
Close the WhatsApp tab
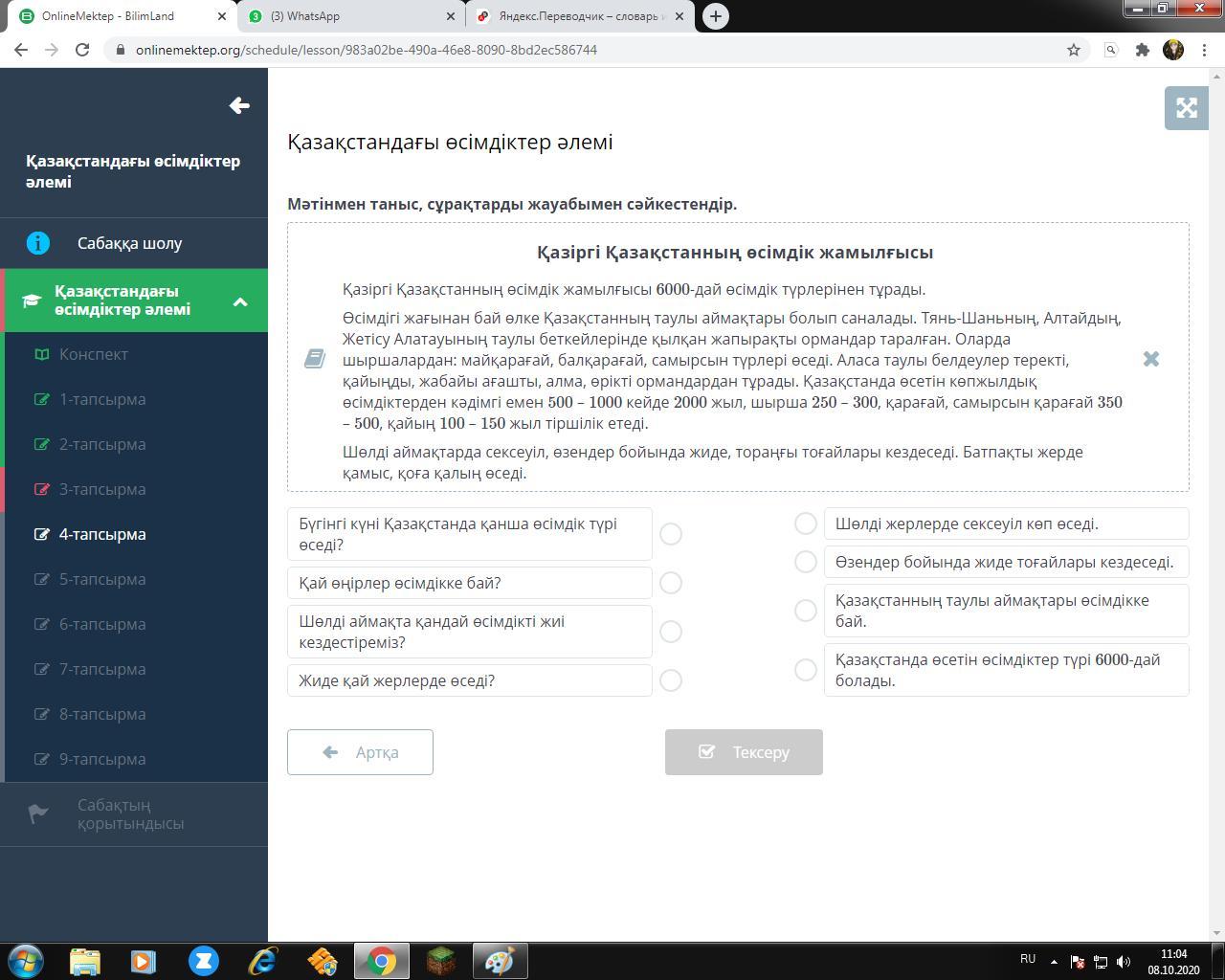point(451,16)
